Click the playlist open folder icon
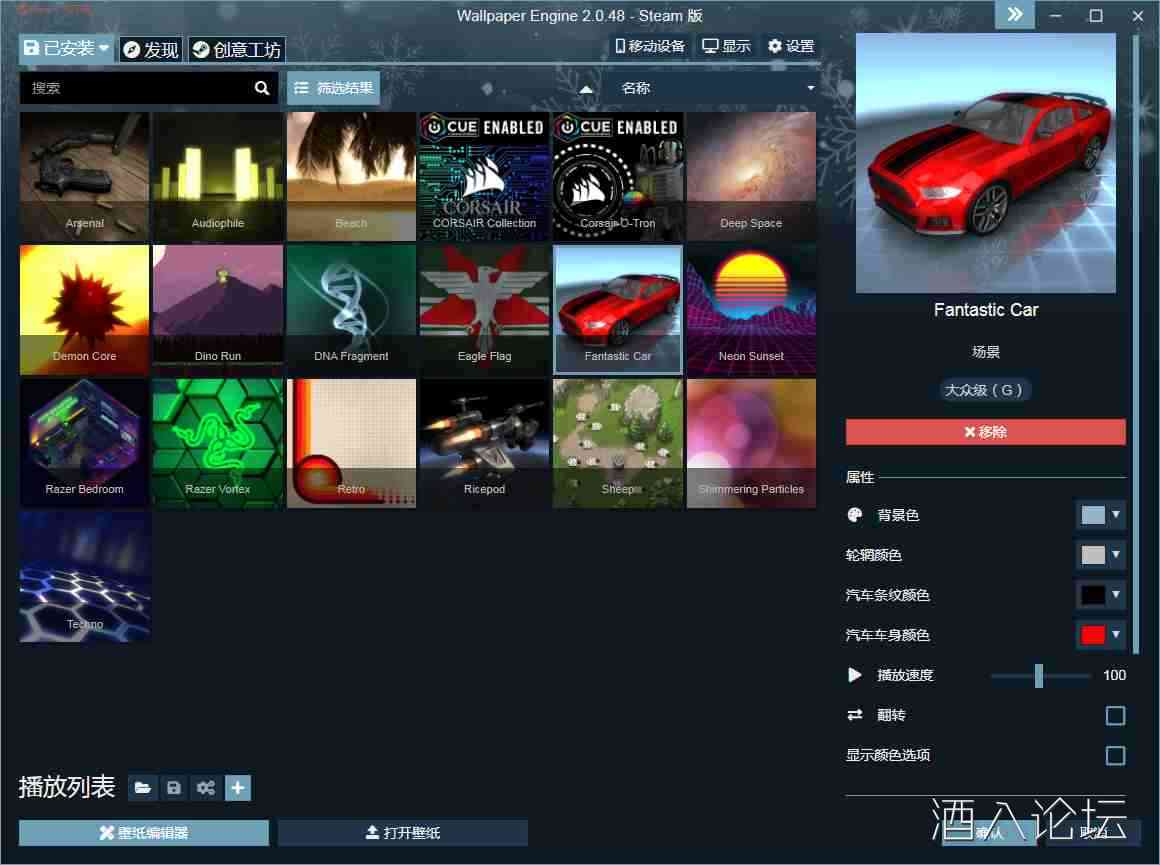This screenshot has height=865, width=1160. pyautogui.click(x=143, y=789)
